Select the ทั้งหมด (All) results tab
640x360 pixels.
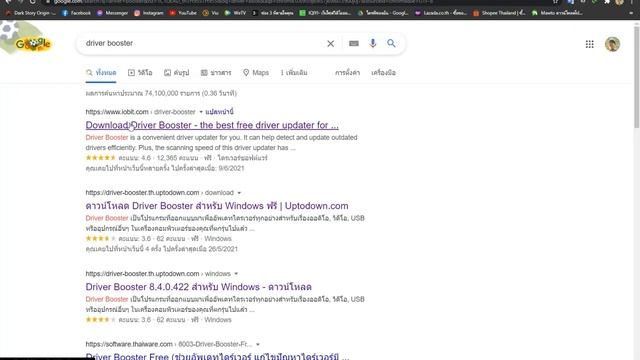[101, 73]
